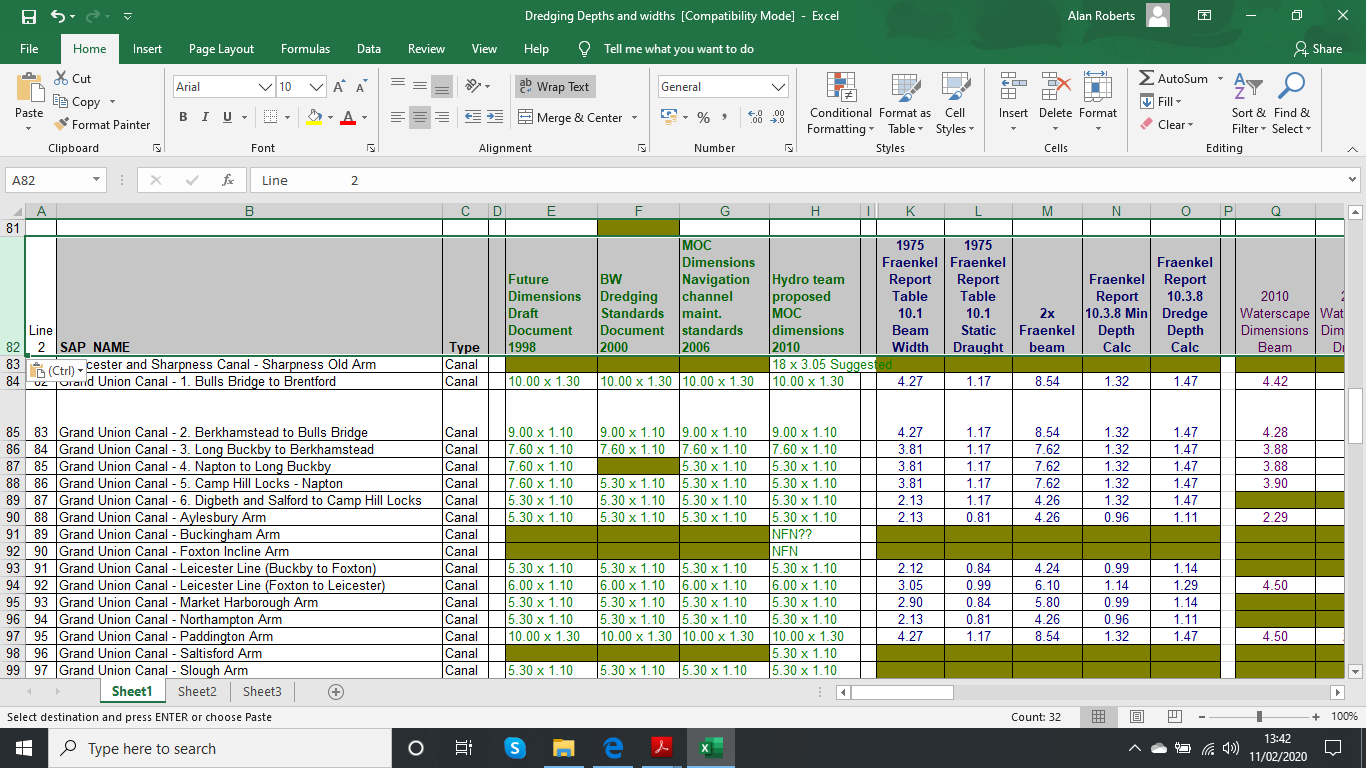This screenshot has height=768, width=1366.
Task: Open Find & Select menu
Action: (x=1291, y=103)
